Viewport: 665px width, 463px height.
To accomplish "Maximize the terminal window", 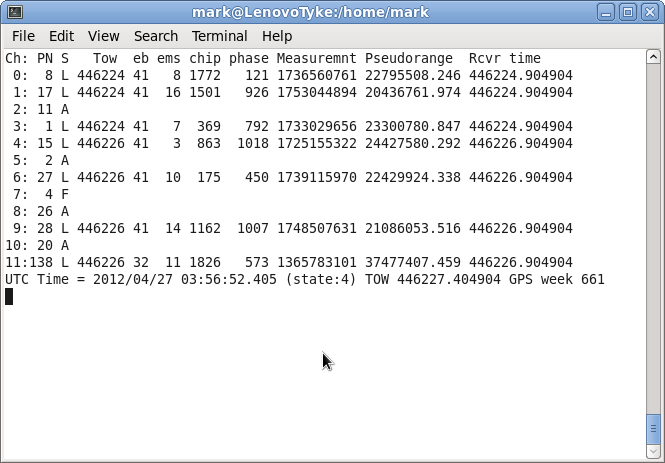I will 628,12.
